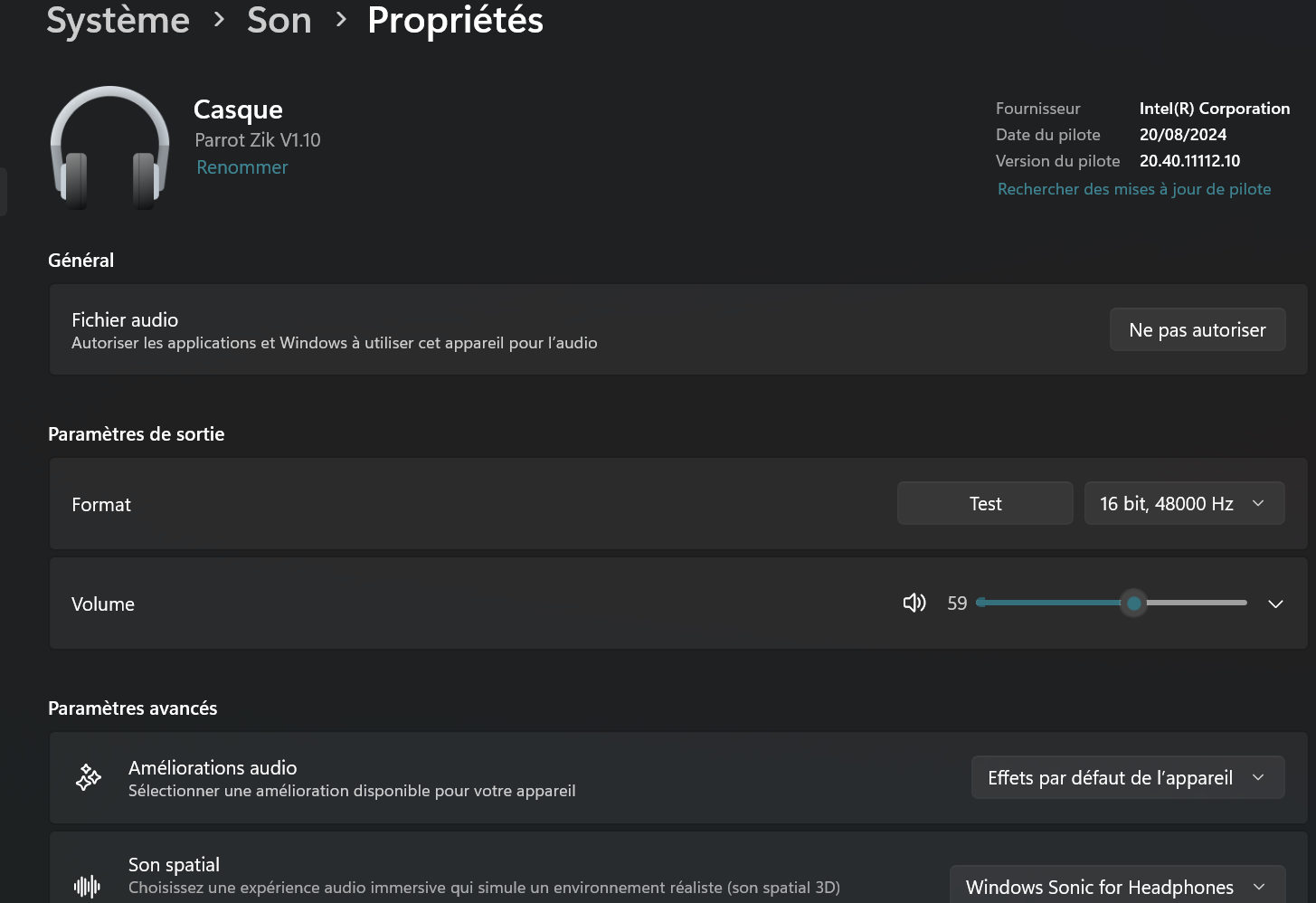
Task: Click the Test button for audio format
Action: point(985,504)
